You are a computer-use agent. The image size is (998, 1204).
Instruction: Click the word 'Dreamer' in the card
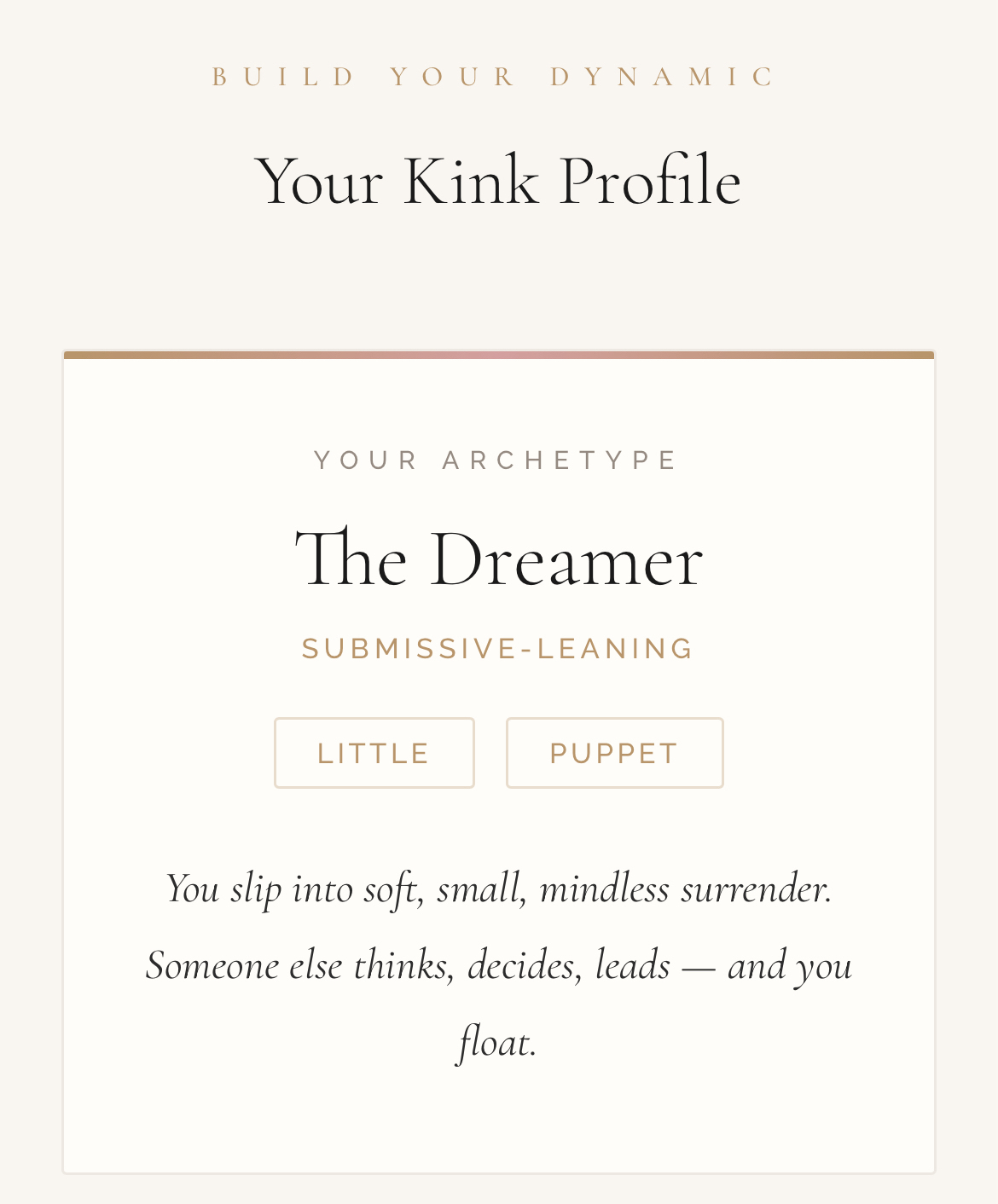coord(566,559)
